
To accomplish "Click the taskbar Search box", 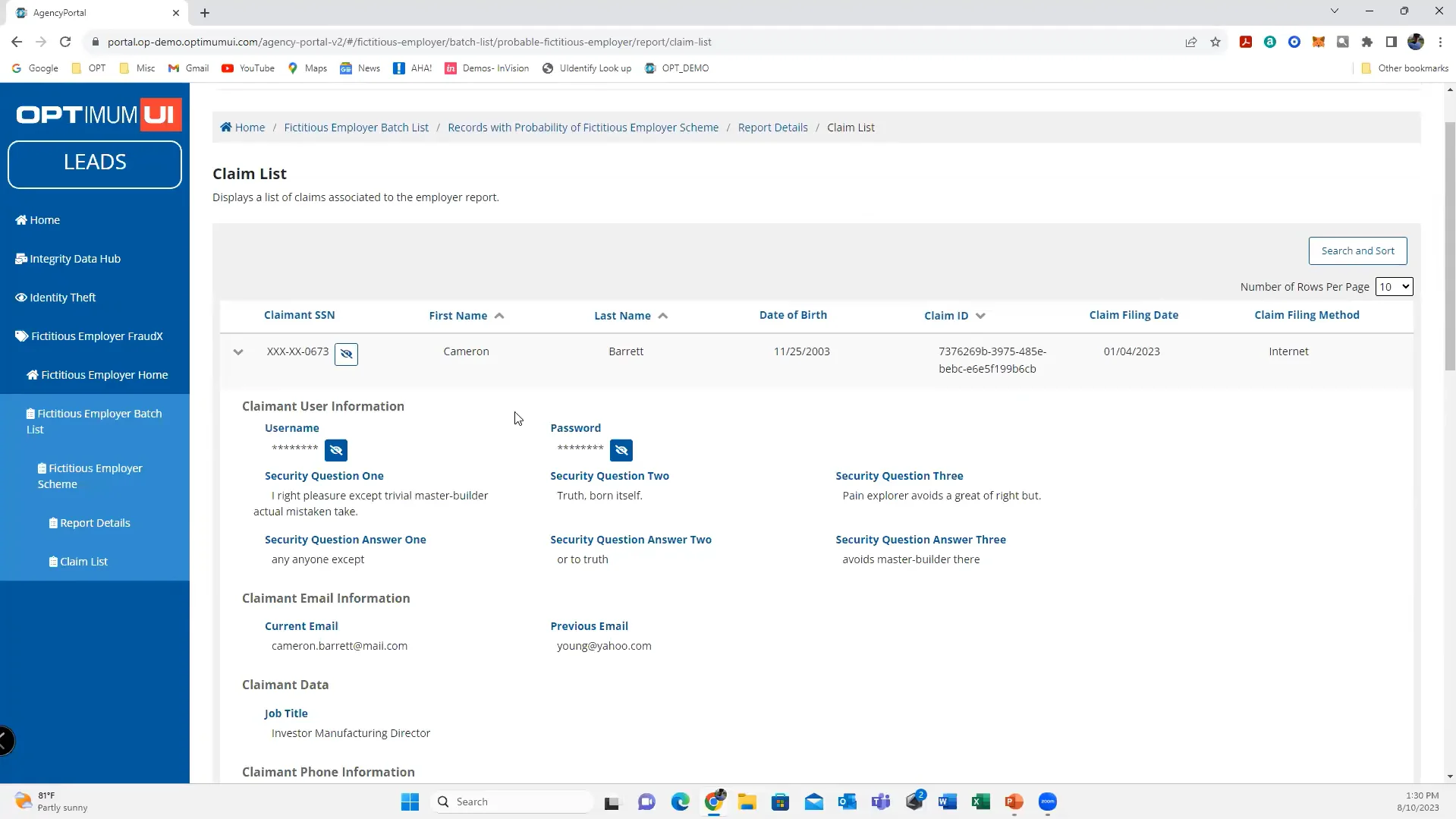I will [x=513, y=802].
